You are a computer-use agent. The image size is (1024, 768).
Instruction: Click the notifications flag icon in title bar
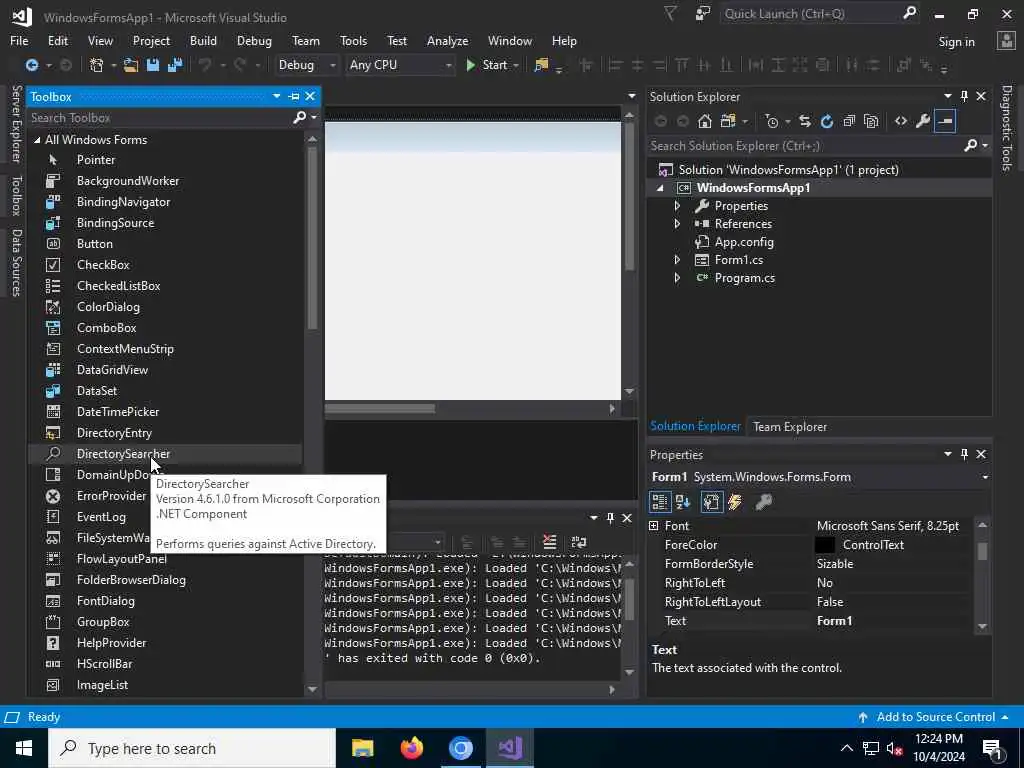click(670, 14)
